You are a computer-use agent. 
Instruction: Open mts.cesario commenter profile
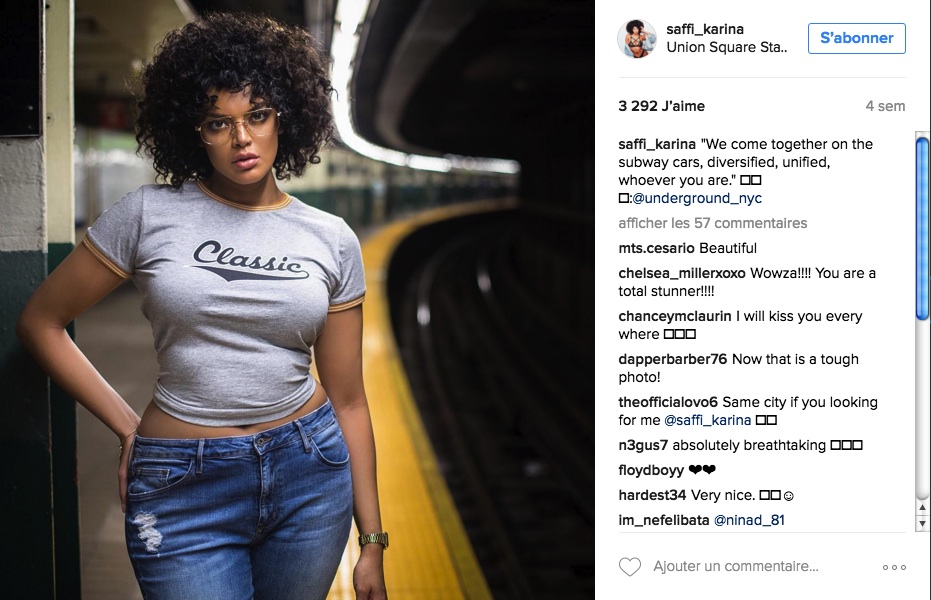pyautogui.click(x=656, y=248)
